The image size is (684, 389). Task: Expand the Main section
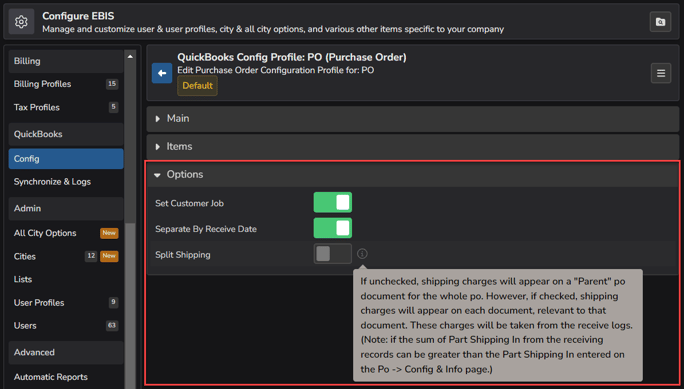click(413, 119)
